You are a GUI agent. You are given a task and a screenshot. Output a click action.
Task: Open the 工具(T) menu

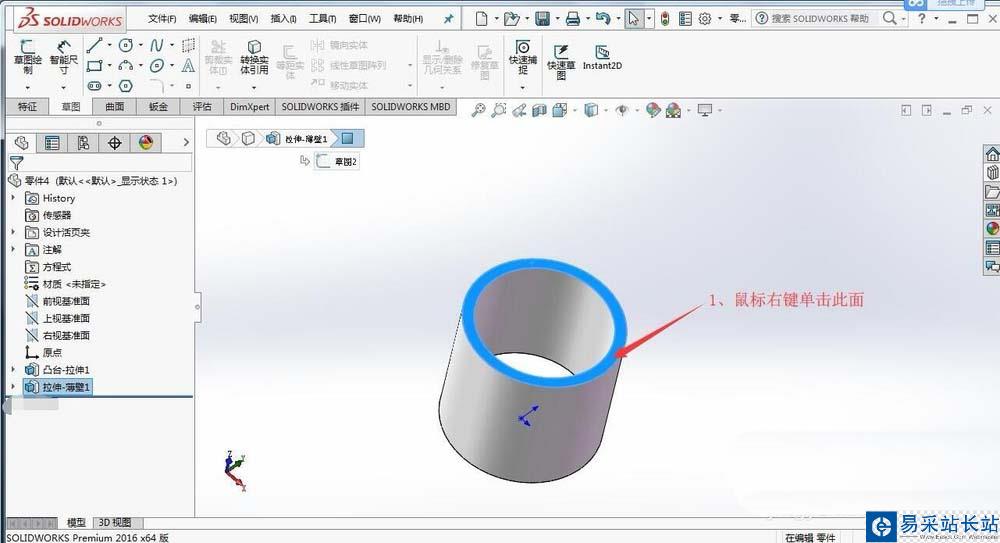click(323, 19)
